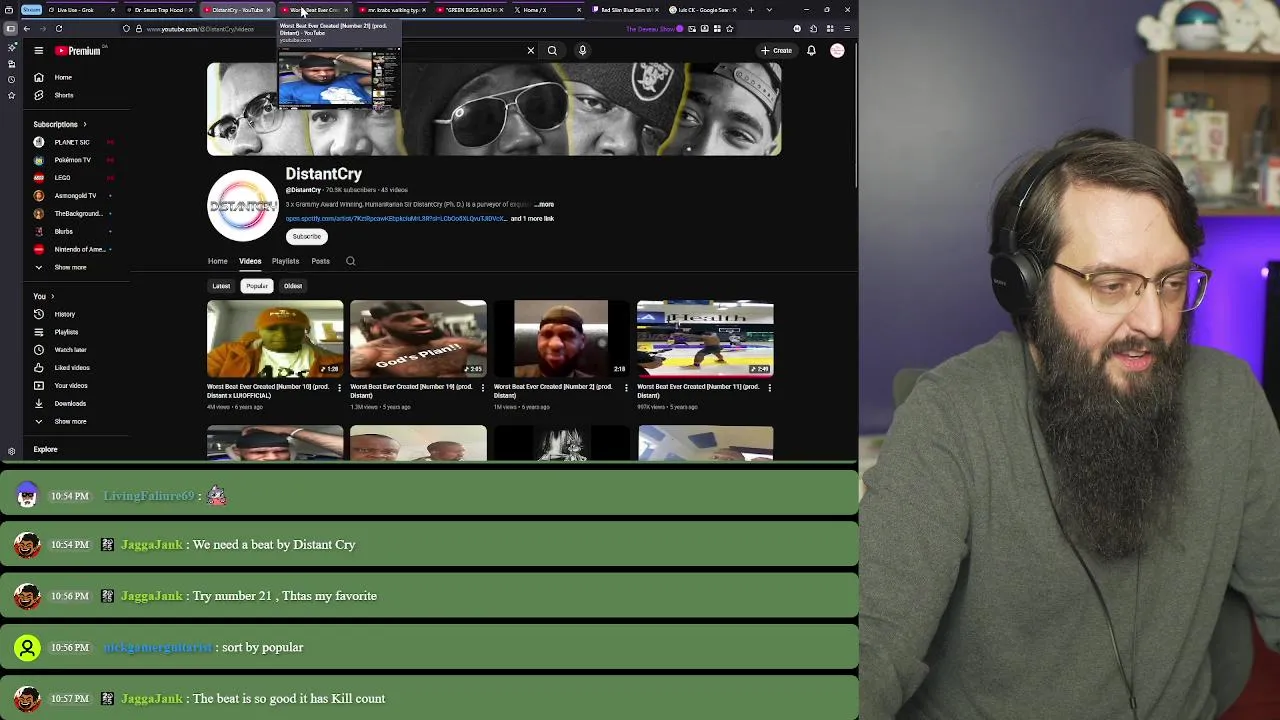1280x720 pixels.
Task: Open Asmongold TV subscription
Action: 75,196
